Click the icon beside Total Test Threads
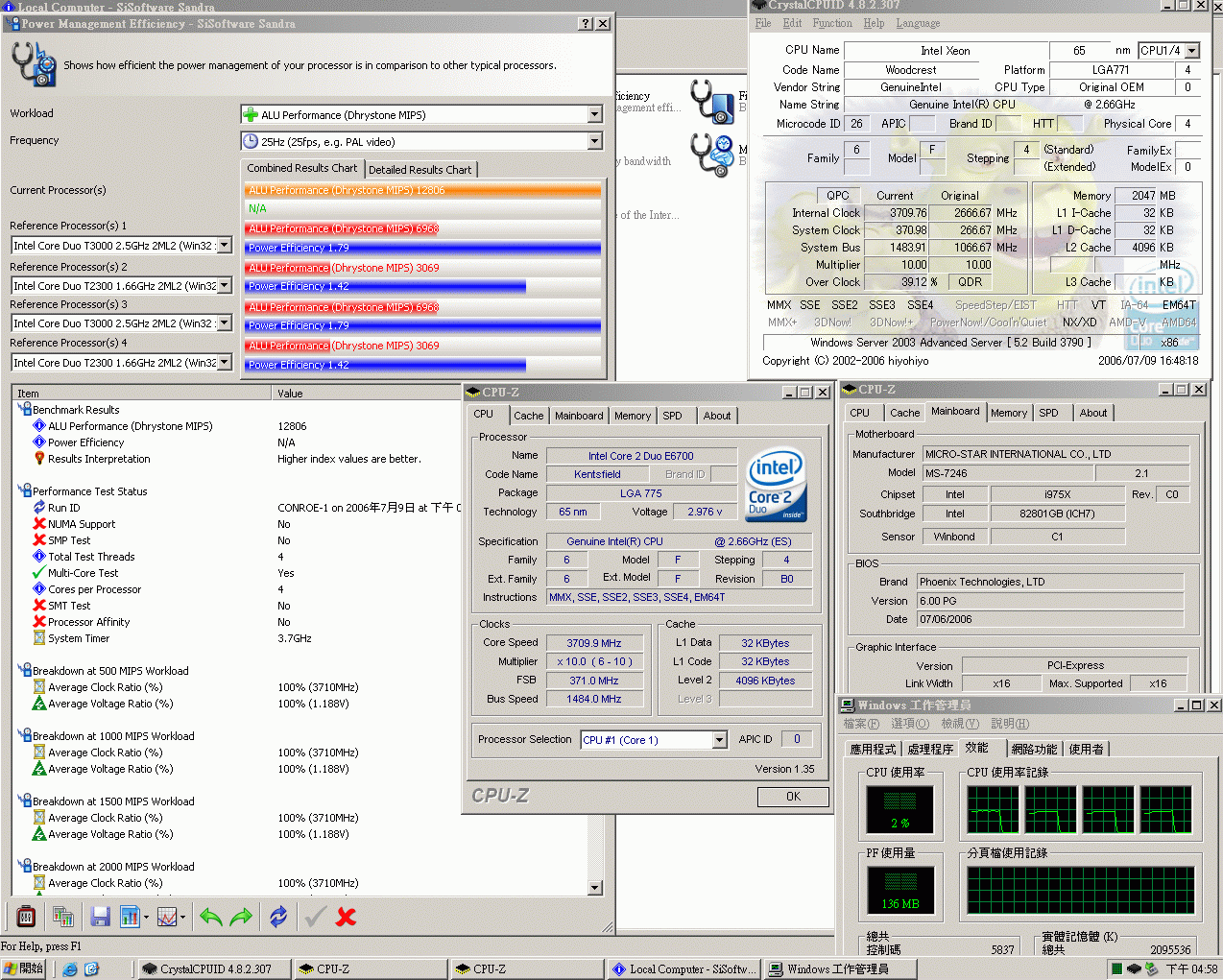The width and height of the screenshot is (1223, 980). pos(39,557)
